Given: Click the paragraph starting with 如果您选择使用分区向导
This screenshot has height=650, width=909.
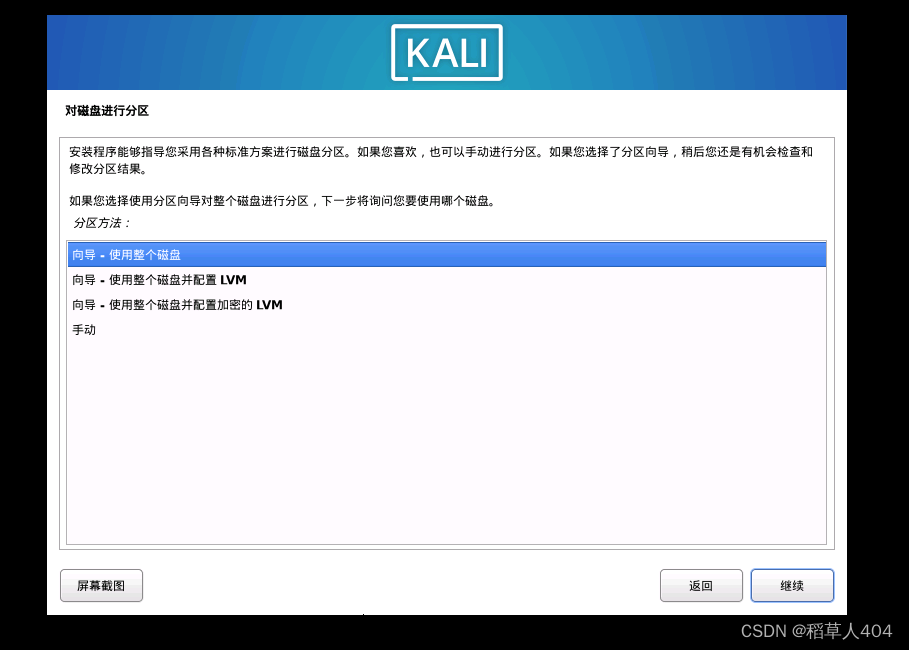Looking at the screenshot, I should coord(282,201).
